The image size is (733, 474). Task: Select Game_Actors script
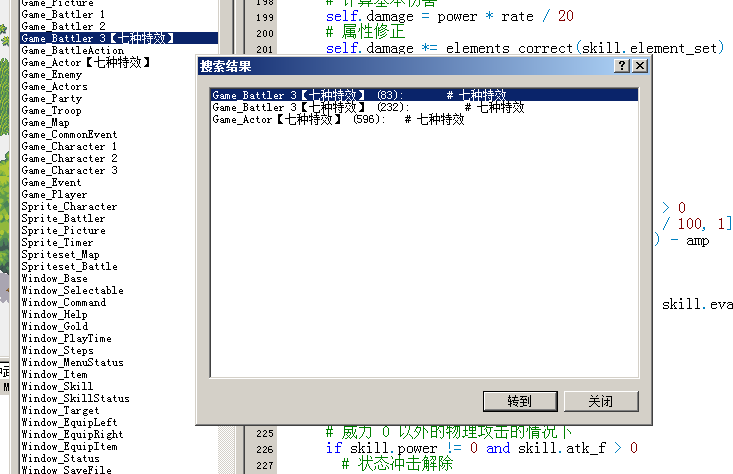[x=54, y=86]
